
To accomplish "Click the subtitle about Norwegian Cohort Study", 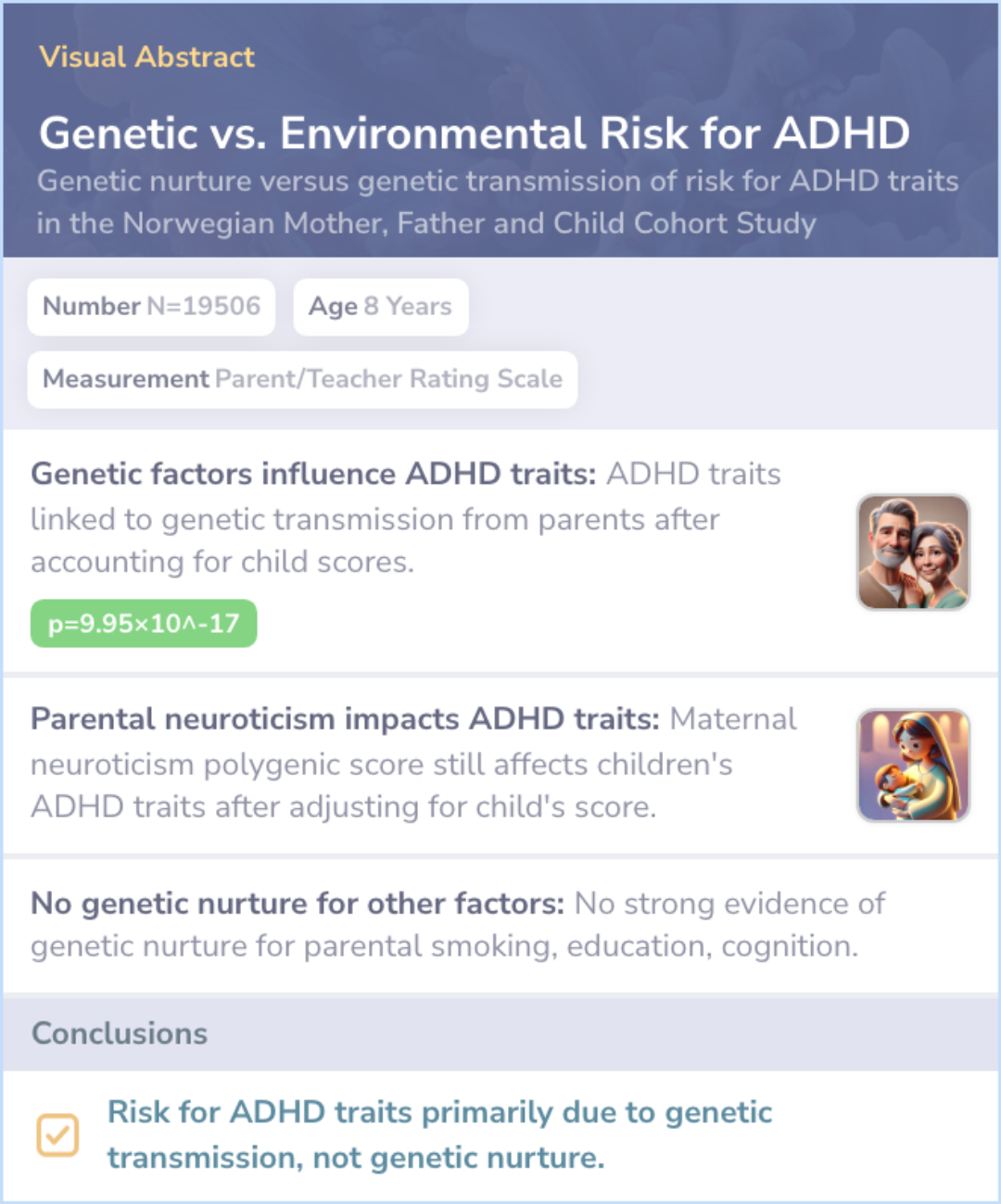I will tap(498, 202).
